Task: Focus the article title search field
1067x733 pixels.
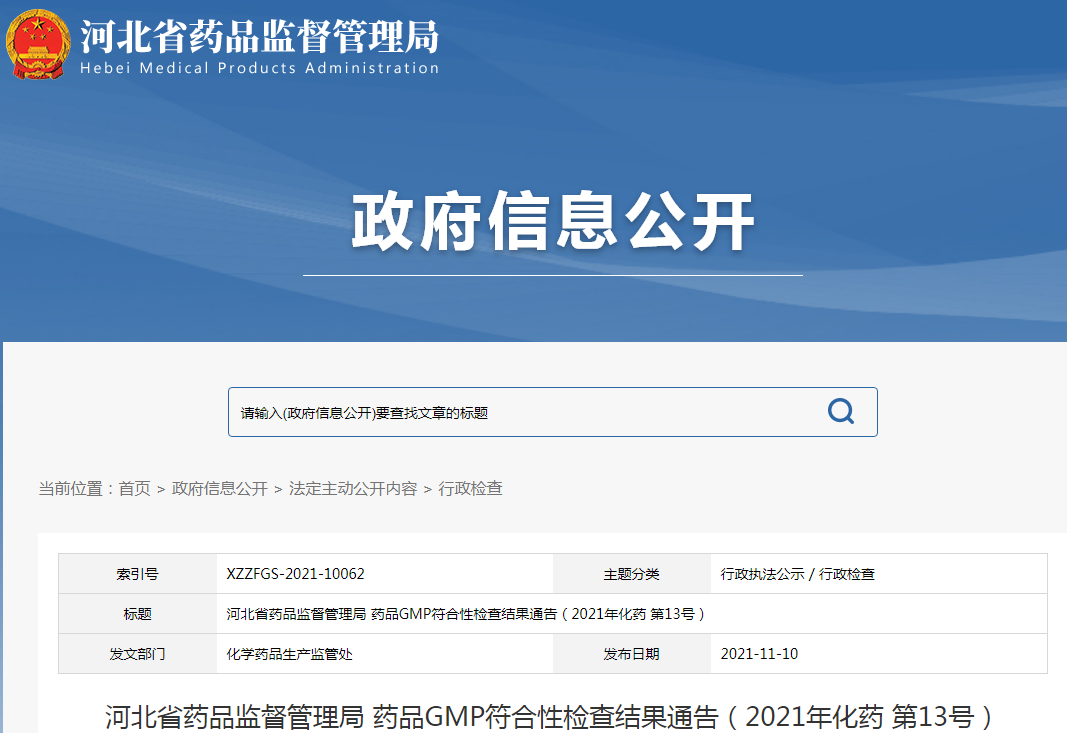Action: coord(553,412)
